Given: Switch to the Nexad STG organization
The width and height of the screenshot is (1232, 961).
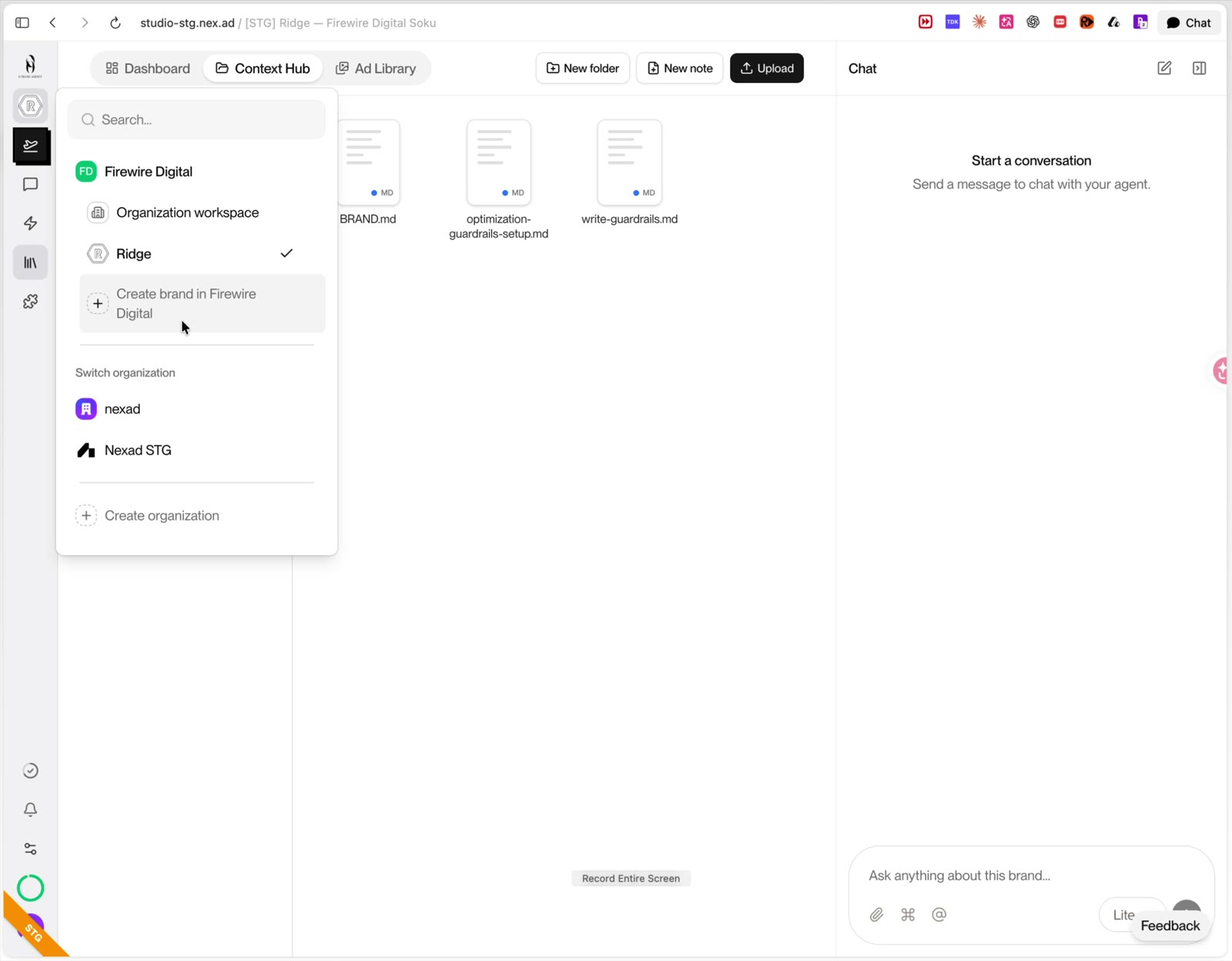Looking at the screenshot, I should tap(196, 450).
